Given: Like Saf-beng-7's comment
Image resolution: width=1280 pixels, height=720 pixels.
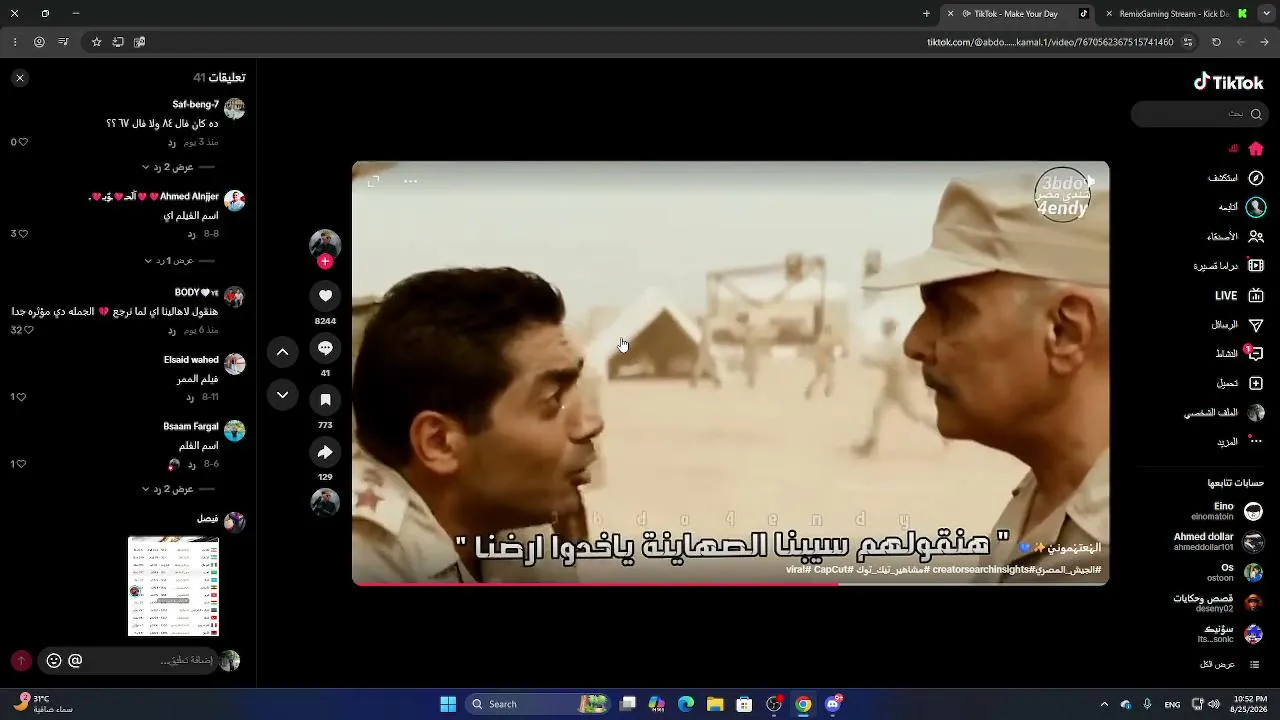Looking at the screenshot, I should click(23, 142).
